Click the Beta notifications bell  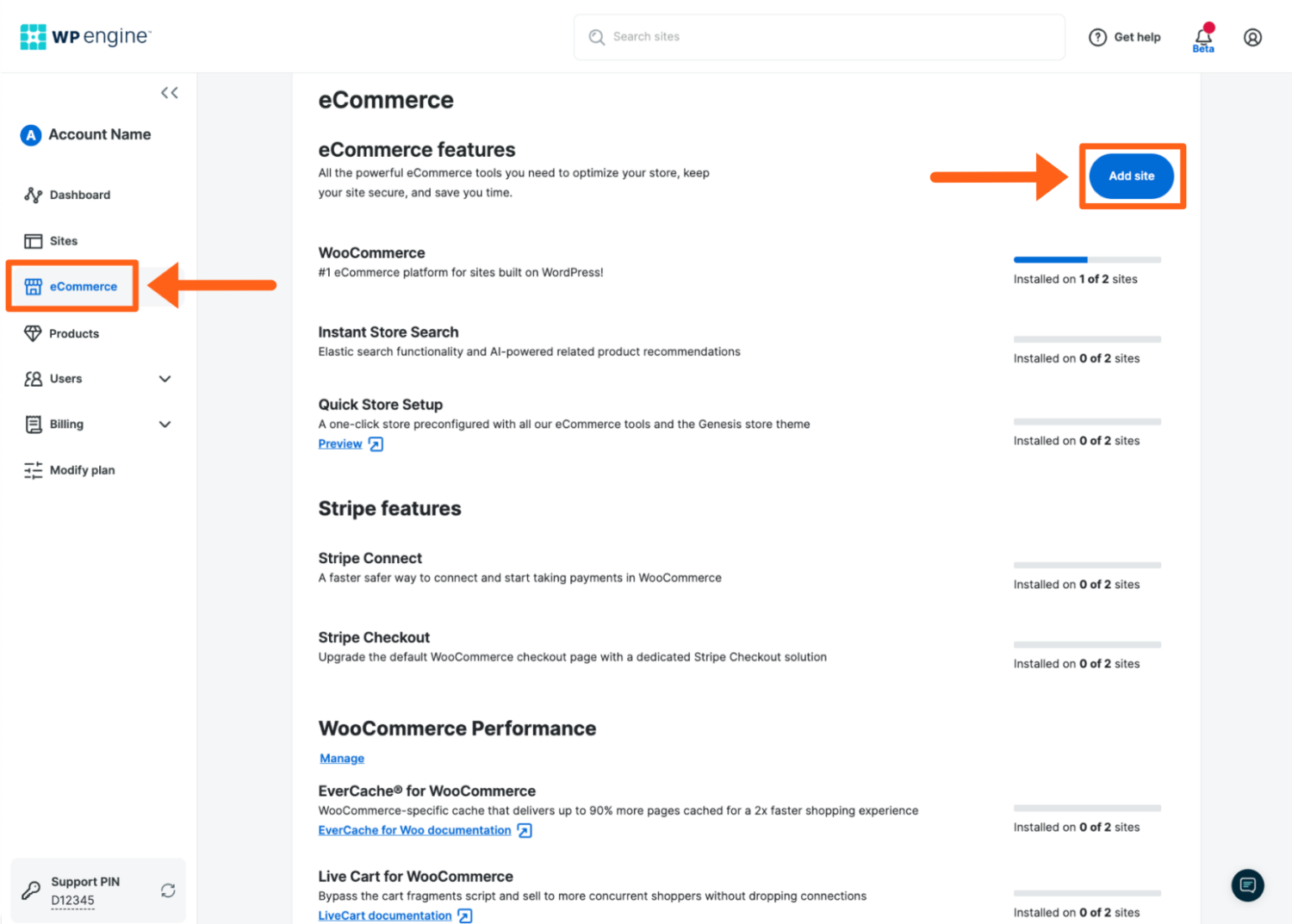coord(1202,34)
